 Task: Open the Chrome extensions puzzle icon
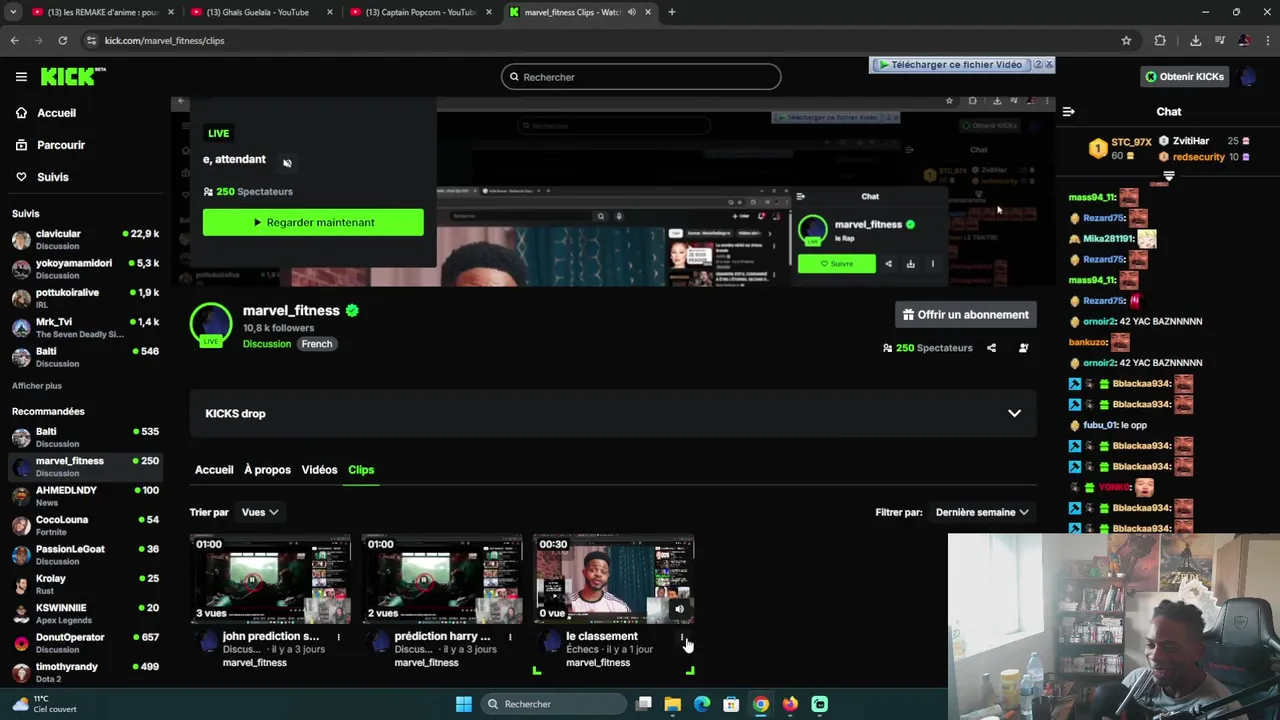point(1160,40)
